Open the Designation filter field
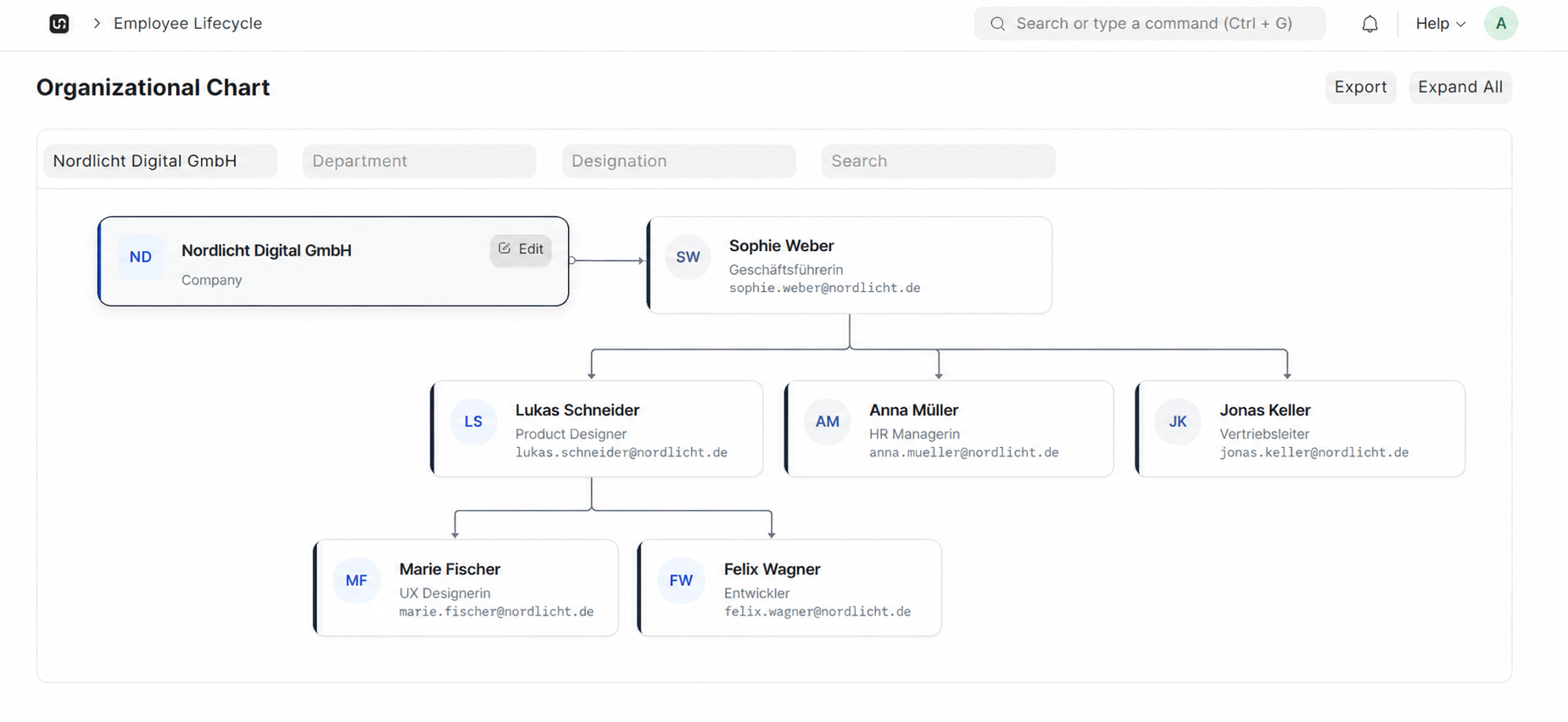1568x722 pixels. coord(679,161)
